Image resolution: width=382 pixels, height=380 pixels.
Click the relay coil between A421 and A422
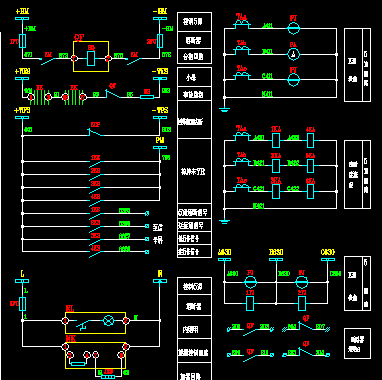(276, 140)
